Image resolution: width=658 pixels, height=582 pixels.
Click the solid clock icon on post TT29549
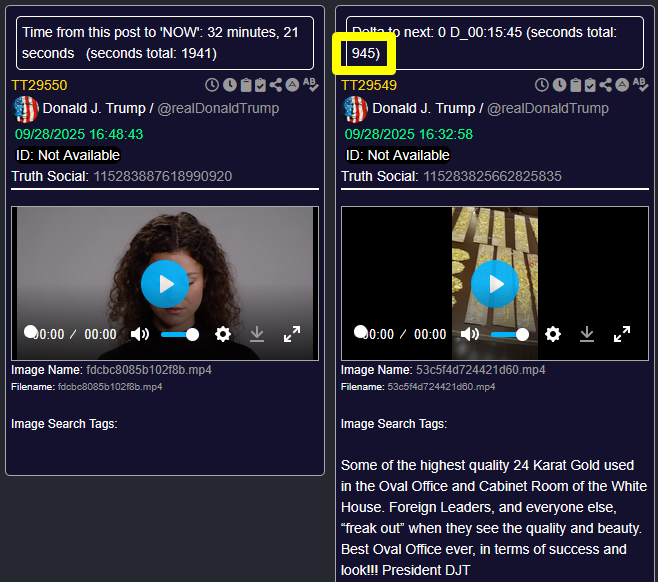pyautogui.click(x=559, y=85)
